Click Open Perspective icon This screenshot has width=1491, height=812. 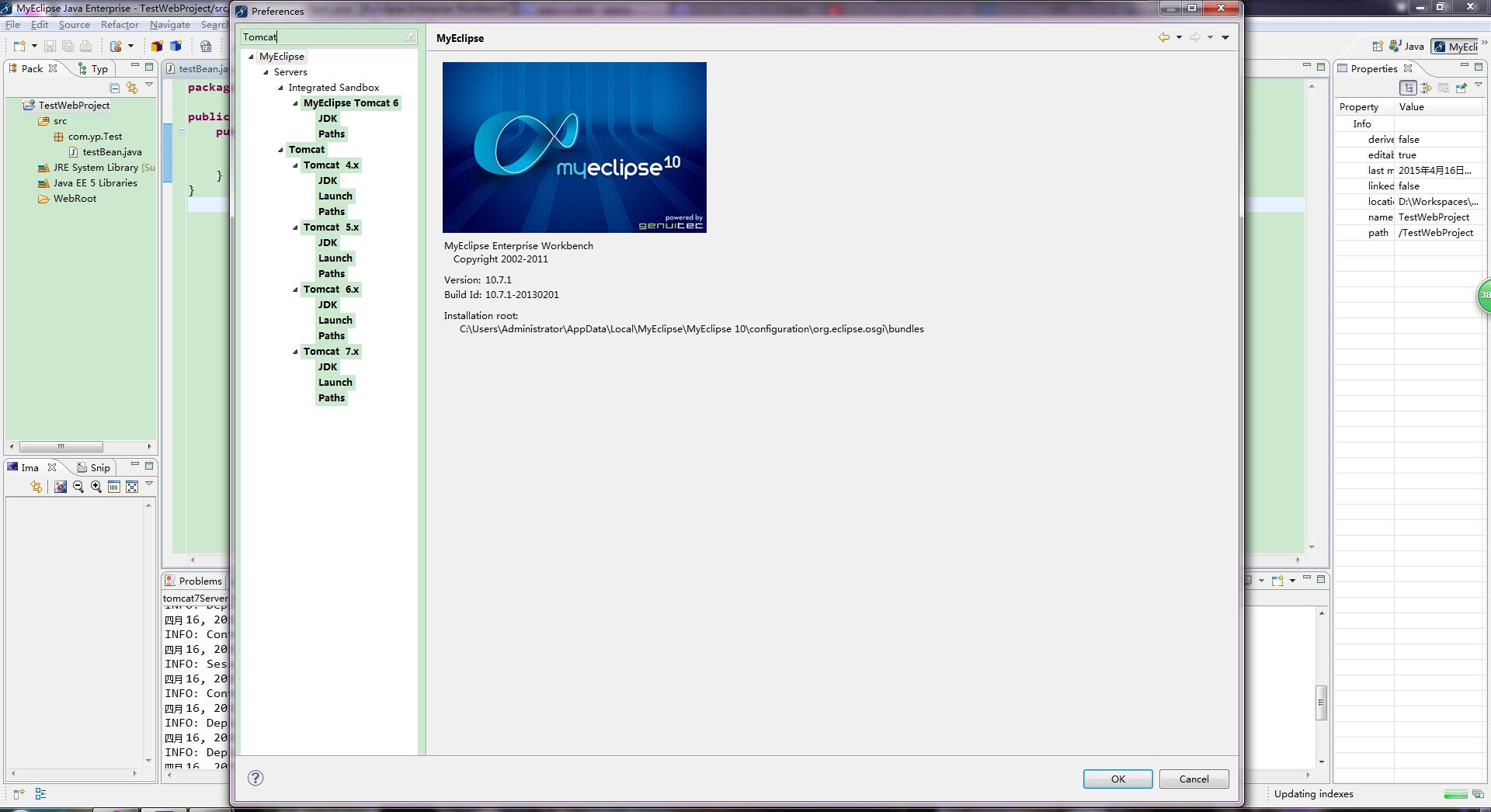(x=1378, y=47)
